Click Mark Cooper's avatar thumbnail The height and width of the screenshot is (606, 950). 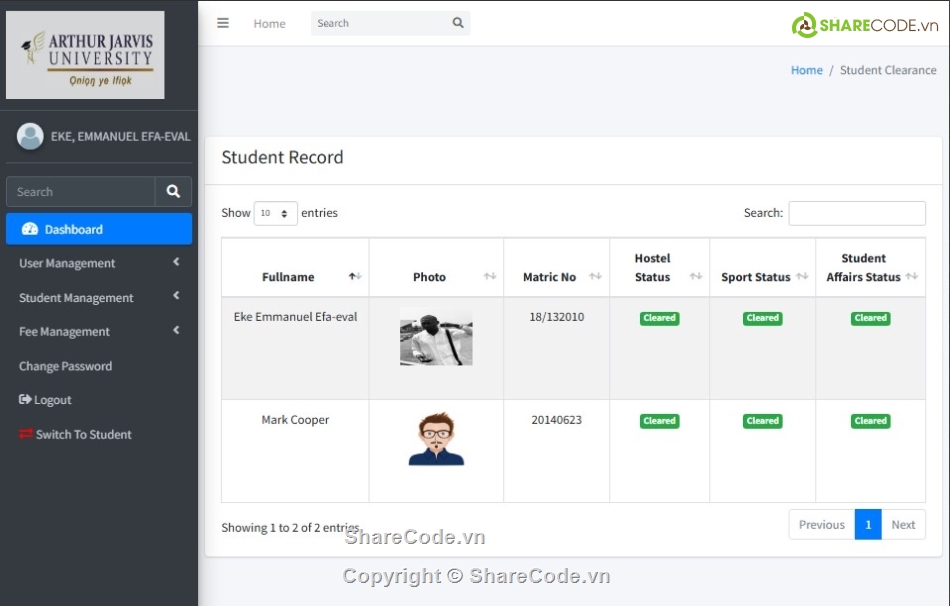436,439
